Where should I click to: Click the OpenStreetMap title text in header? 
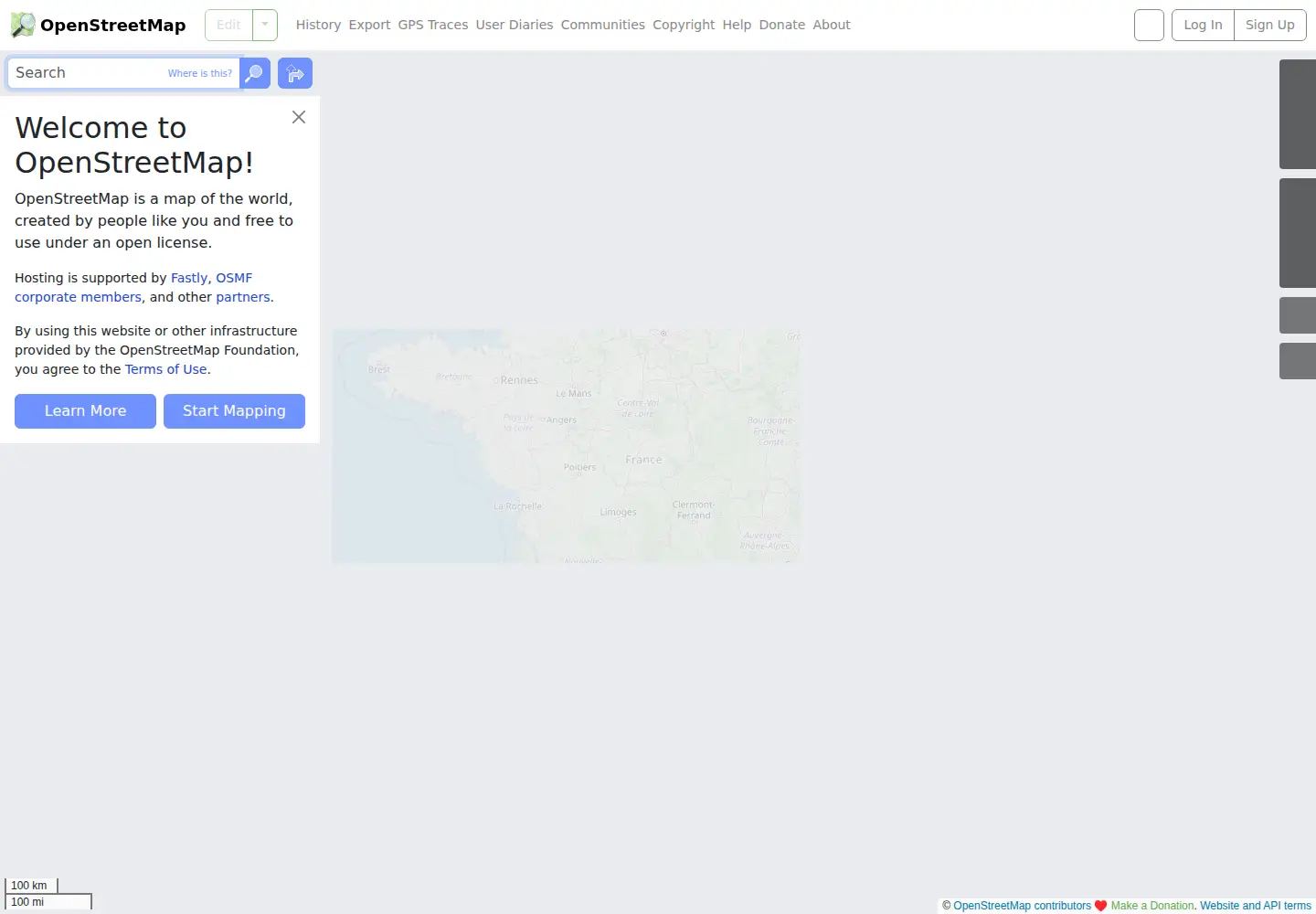[x=113, y=25]
